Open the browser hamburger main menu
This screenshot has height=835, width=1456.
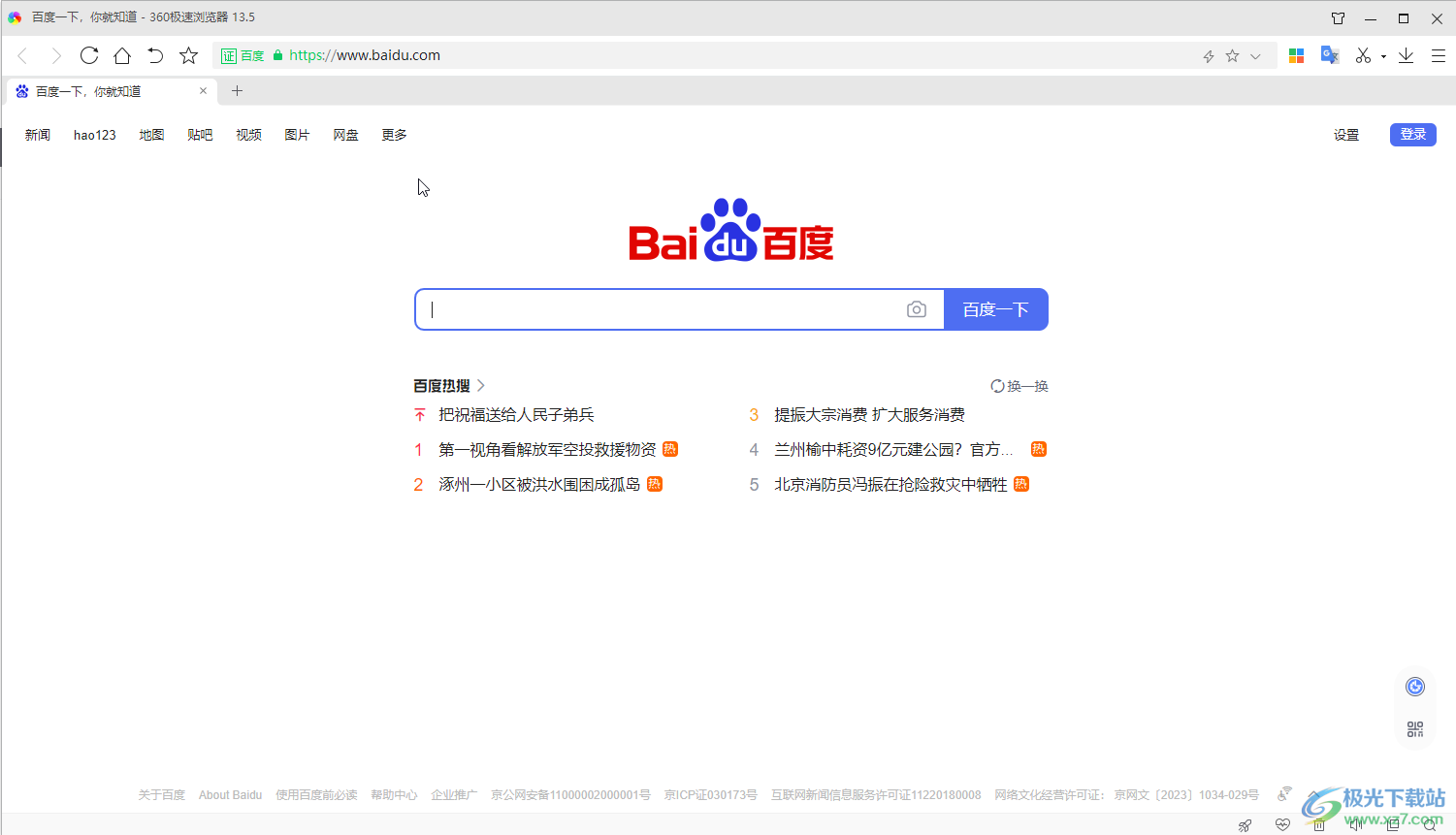1439,55
